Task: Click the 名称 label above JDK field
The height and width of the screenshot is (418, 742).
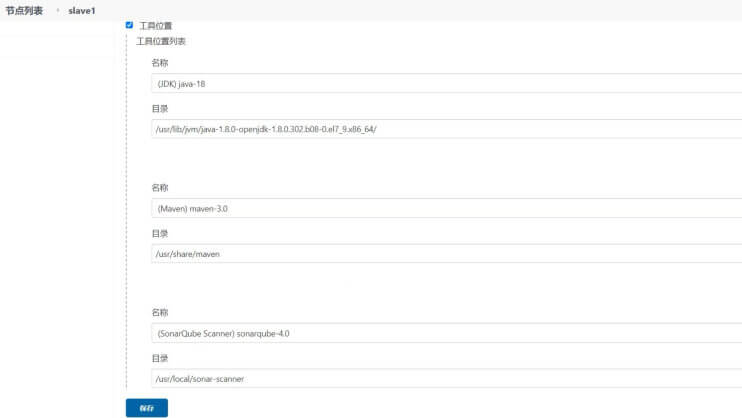Action: point(160,62)
